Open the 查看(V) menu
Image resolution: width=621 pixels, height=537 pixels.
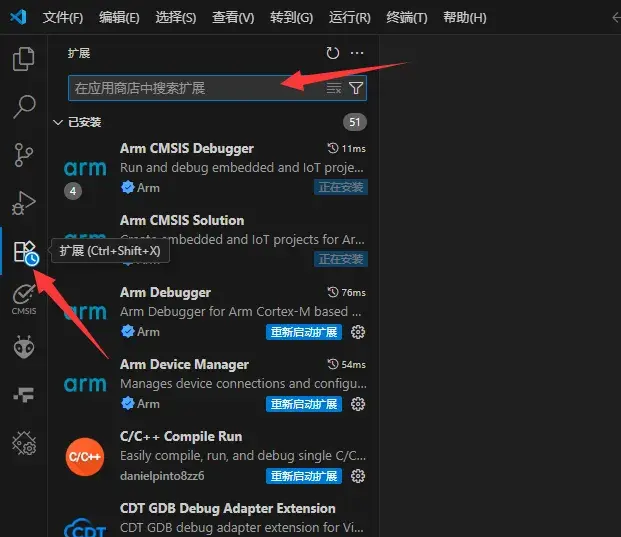[233, 17]
